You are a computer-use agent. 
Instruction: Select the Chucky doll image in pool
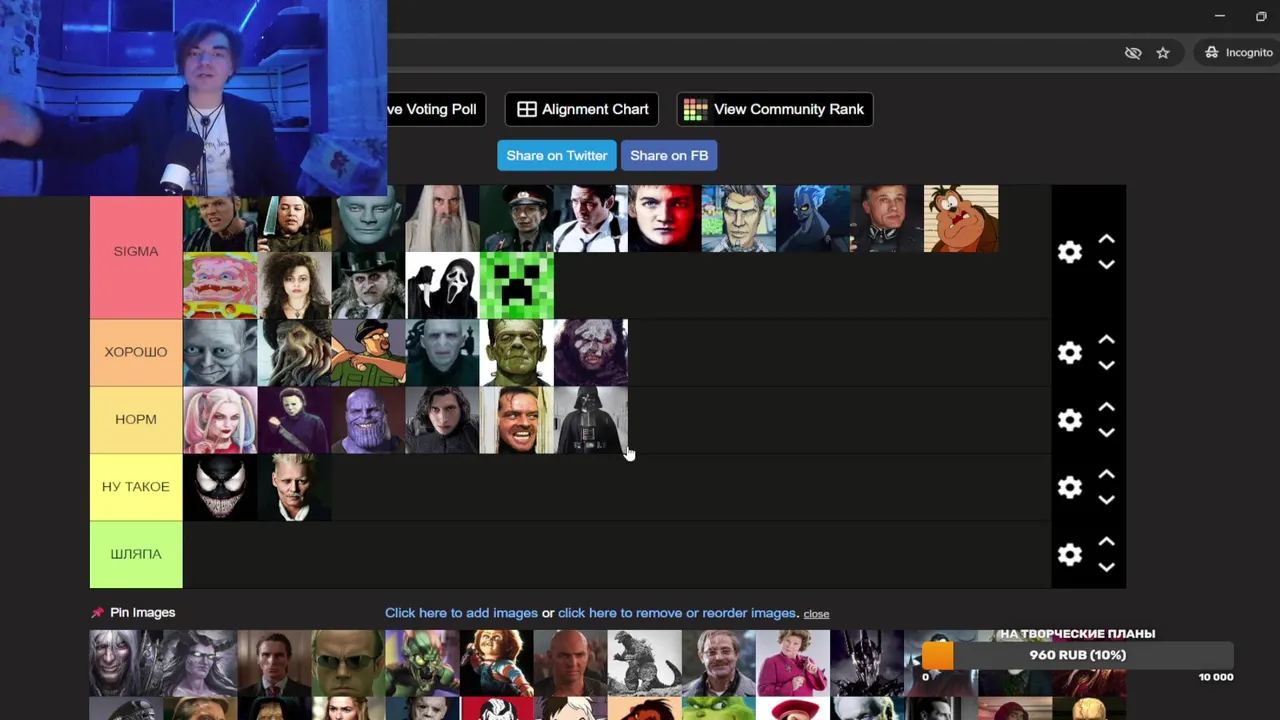click(x=497, y=663)
